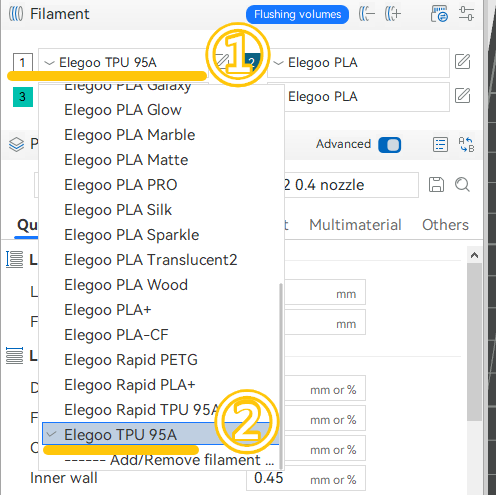Open the filament settings sliders icon

click(x=466, y=14)
